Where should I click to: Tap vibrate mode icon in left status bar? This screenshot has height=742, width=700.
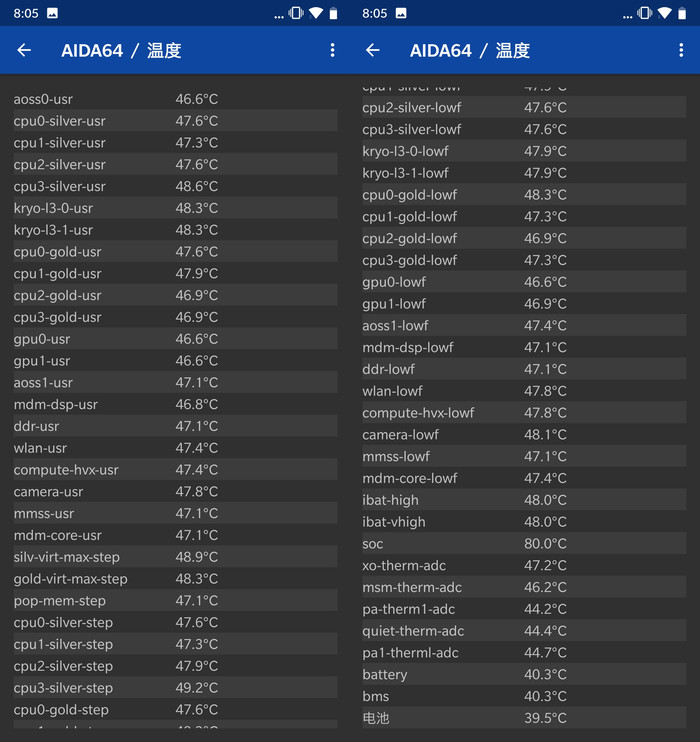[x=296, y=13]
